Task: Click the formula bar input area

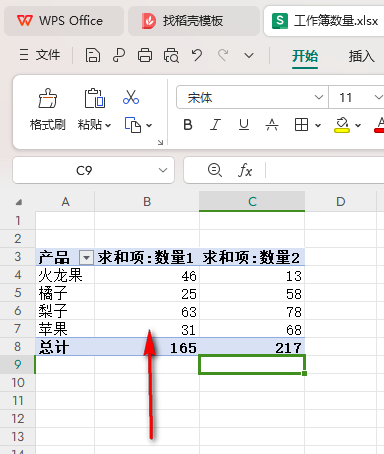Action: tap(325, 170)
